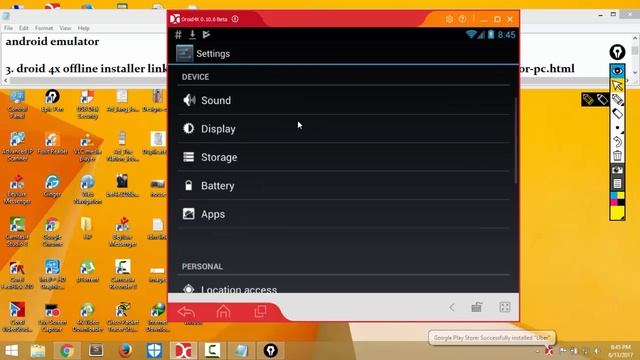Select Epic Pen brush size dot

point(617,128)
